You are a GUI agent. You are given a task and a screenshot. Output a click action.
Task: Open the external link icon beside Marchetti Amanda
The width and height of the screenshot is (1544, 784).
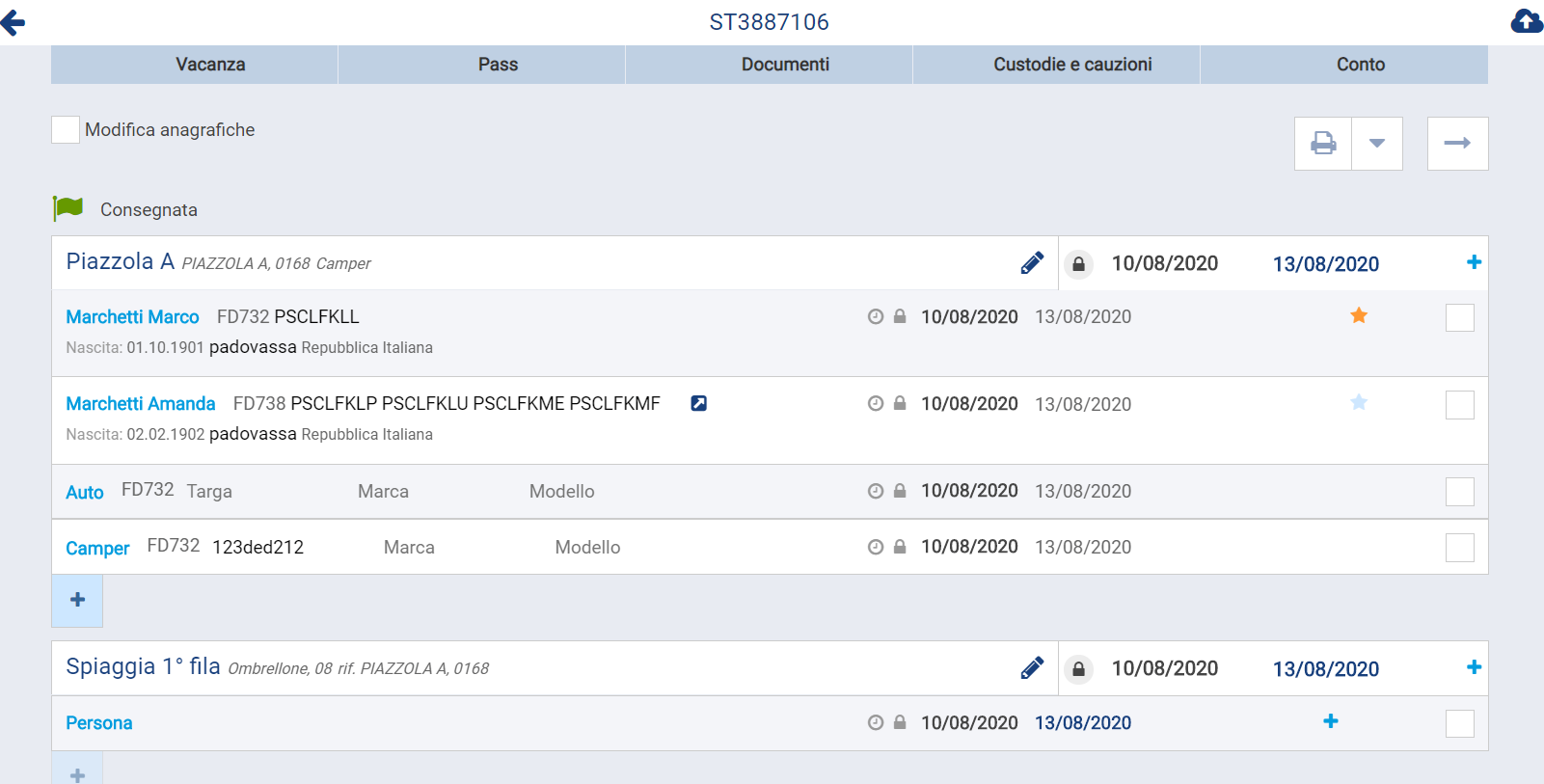tap(699, 403)
